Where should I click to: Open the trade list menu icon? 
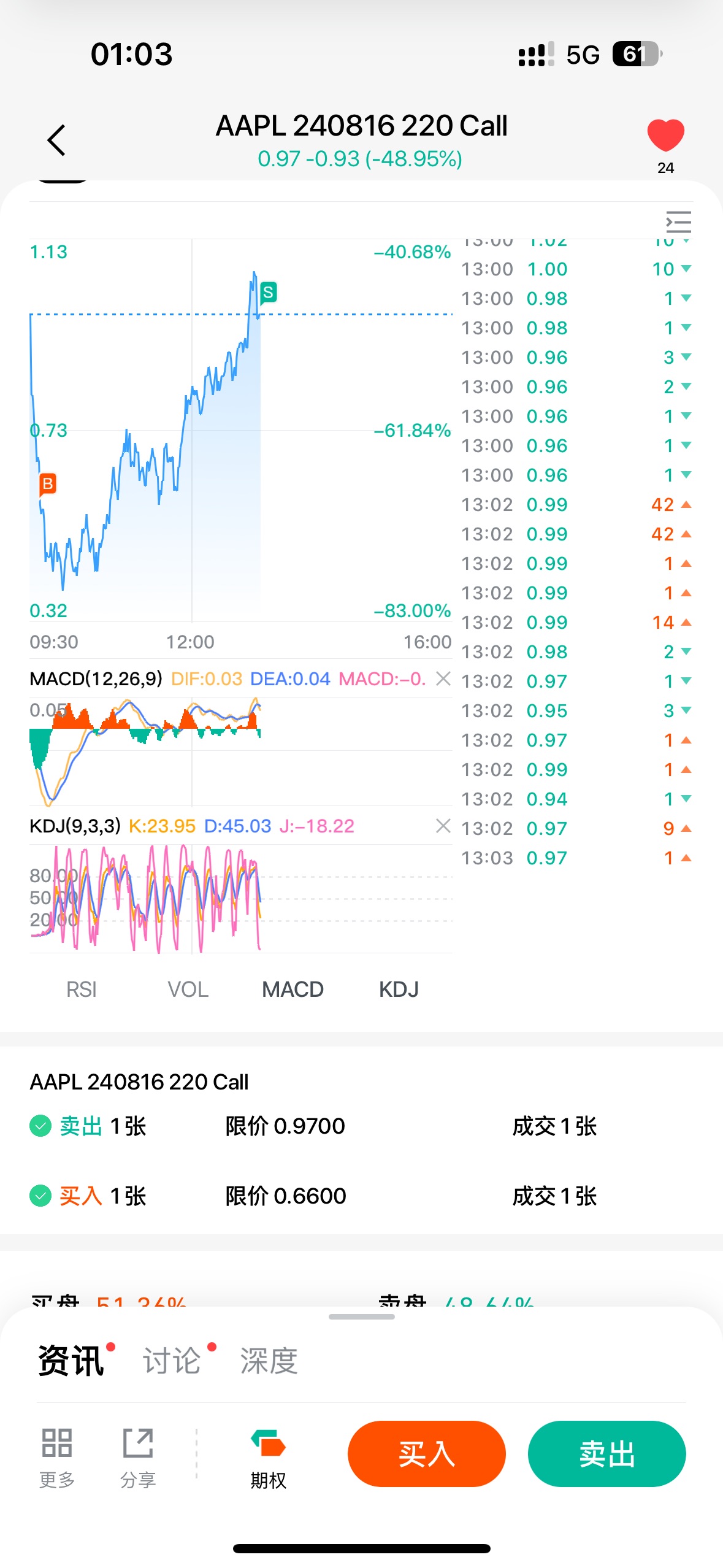coord(678,221)
